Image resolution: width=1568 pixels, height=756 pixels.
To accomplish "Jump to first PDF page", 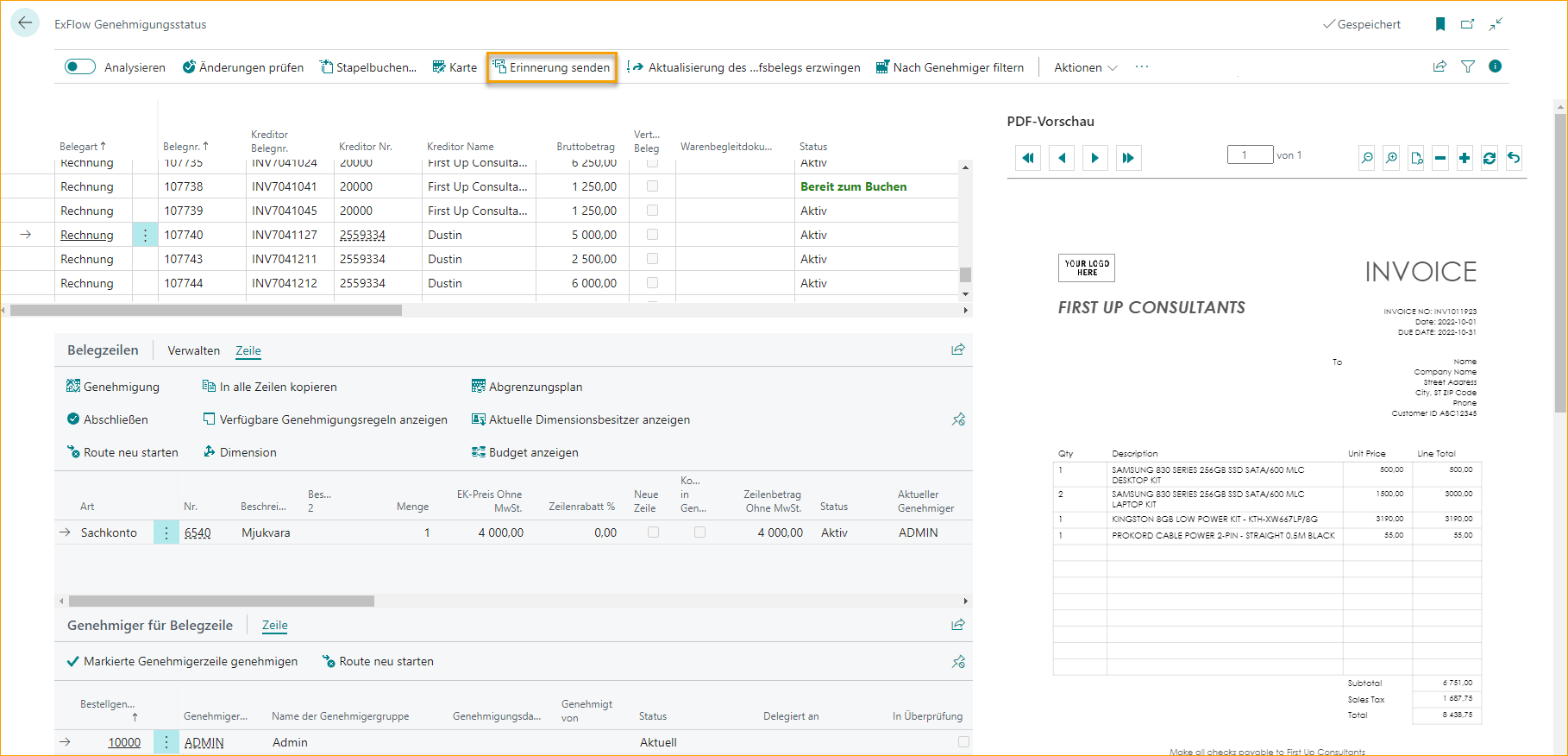I will tap(1028, 158).
